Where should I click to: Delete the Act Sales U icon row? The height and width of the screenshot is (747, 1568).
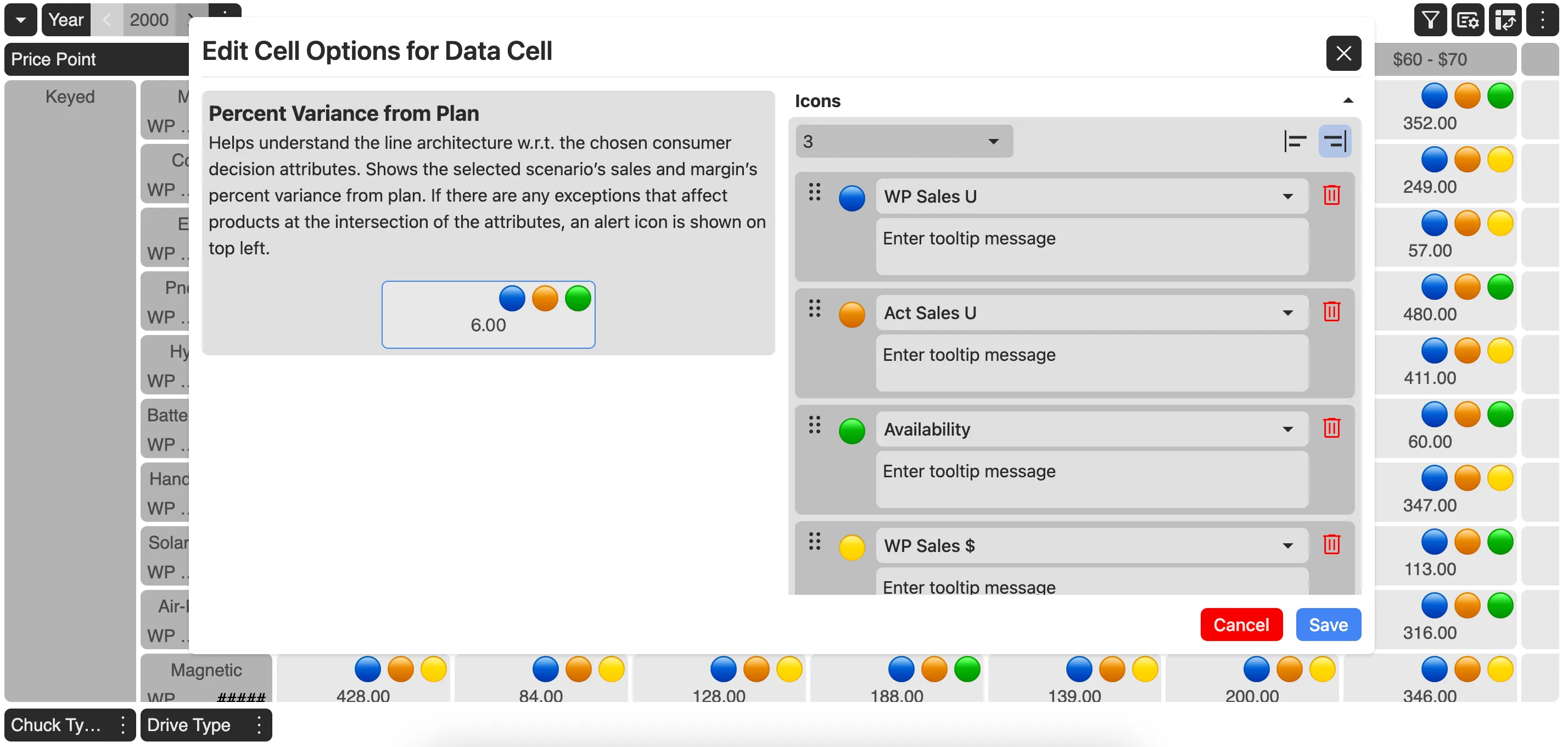point(1331,311)
